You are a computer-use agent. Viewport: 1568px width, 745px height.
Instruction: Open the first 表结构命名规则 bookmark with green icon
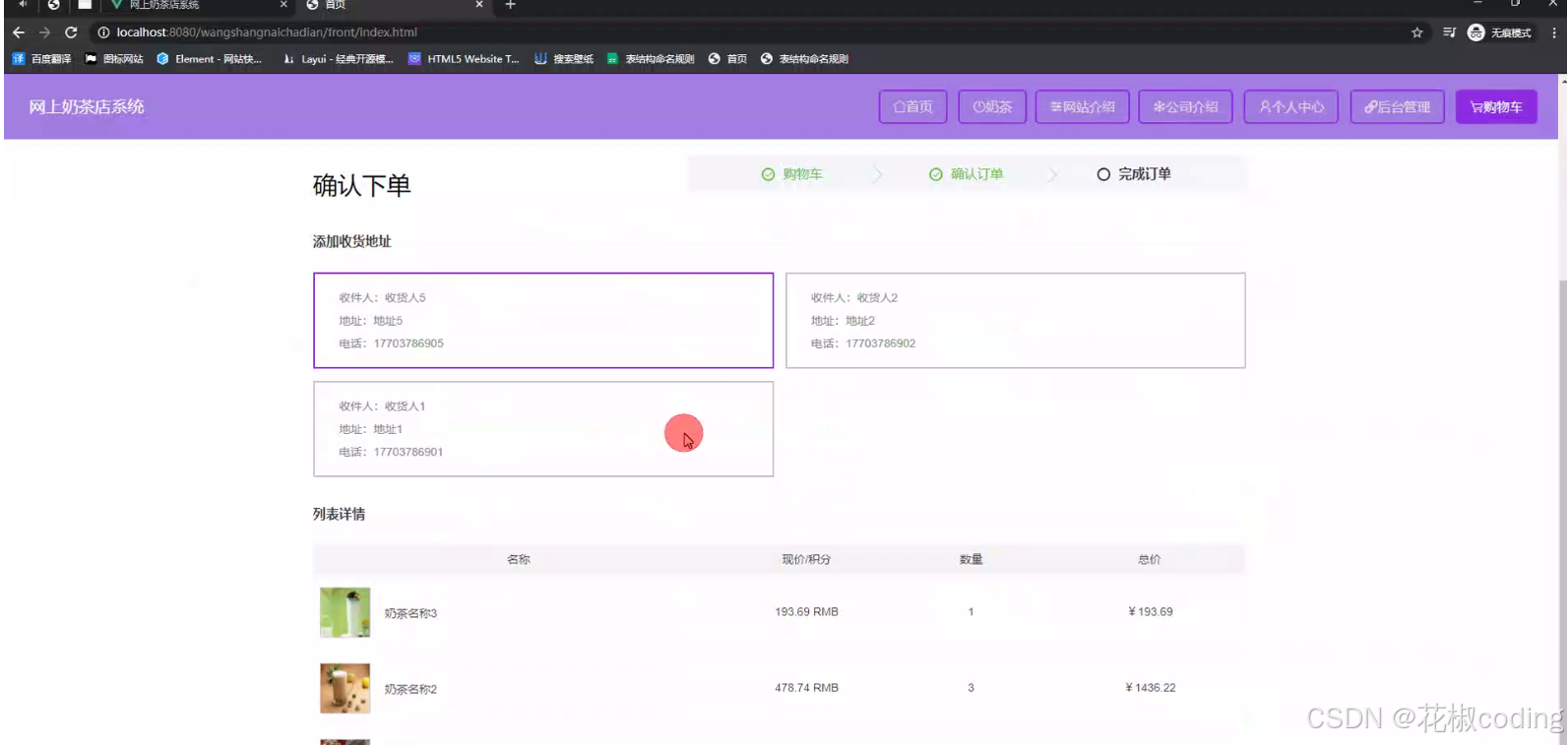tap(651, 59)
